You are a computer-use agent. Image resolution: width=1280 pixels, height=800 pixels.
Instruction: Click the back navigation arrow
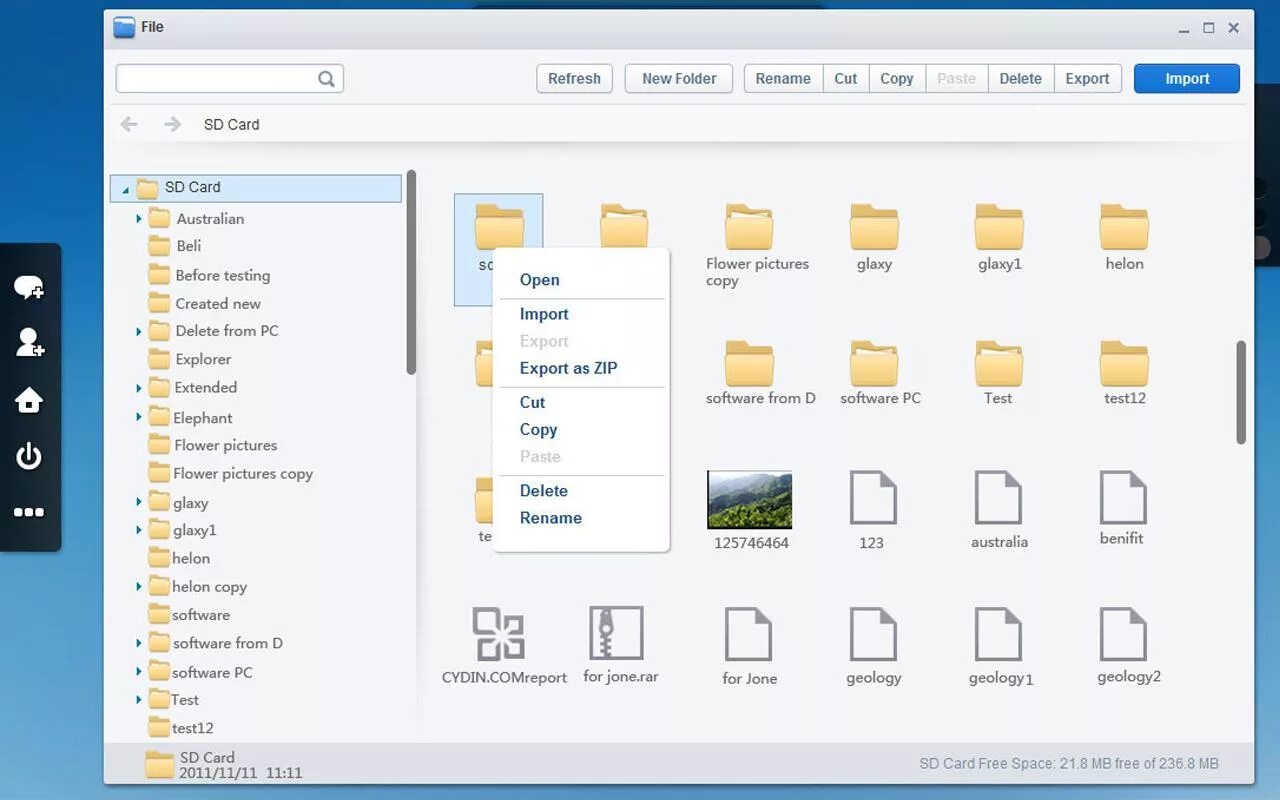pyautogui.click(x=129, y=124)
